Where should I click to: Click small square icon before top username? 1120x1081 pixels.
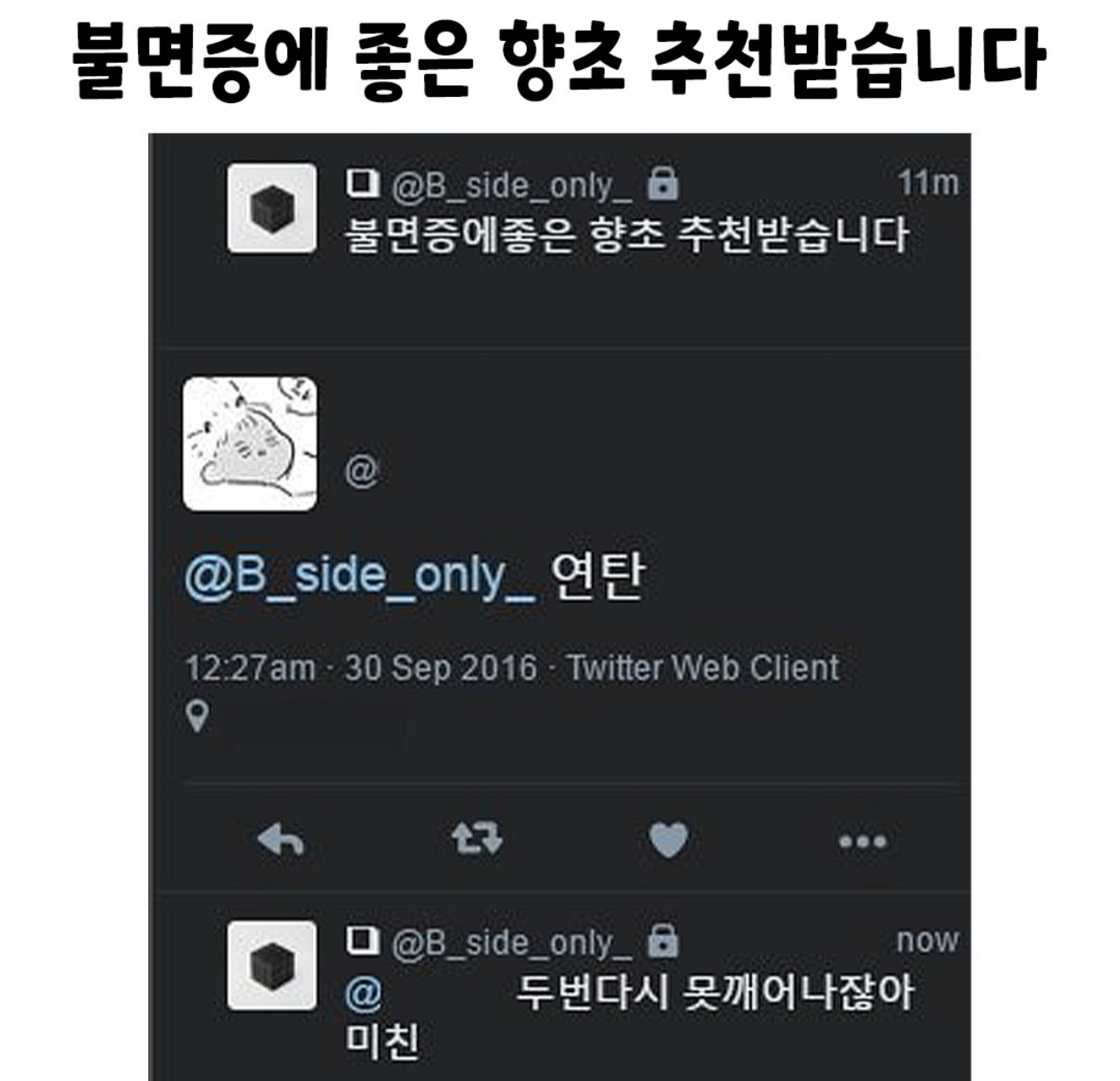click(363, 183)
